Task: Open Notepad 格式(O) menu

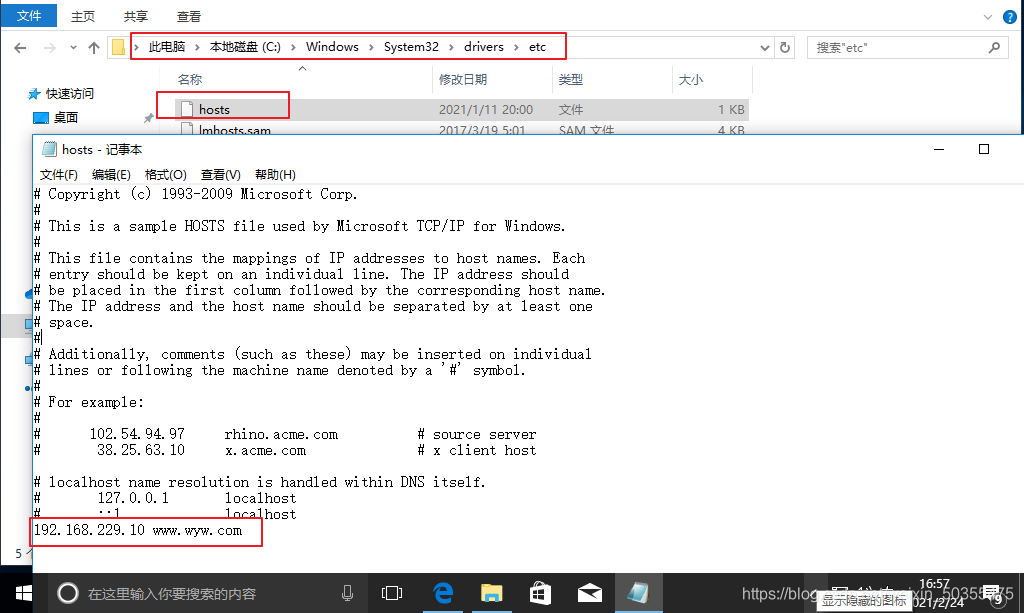Action: pos(165,174)
